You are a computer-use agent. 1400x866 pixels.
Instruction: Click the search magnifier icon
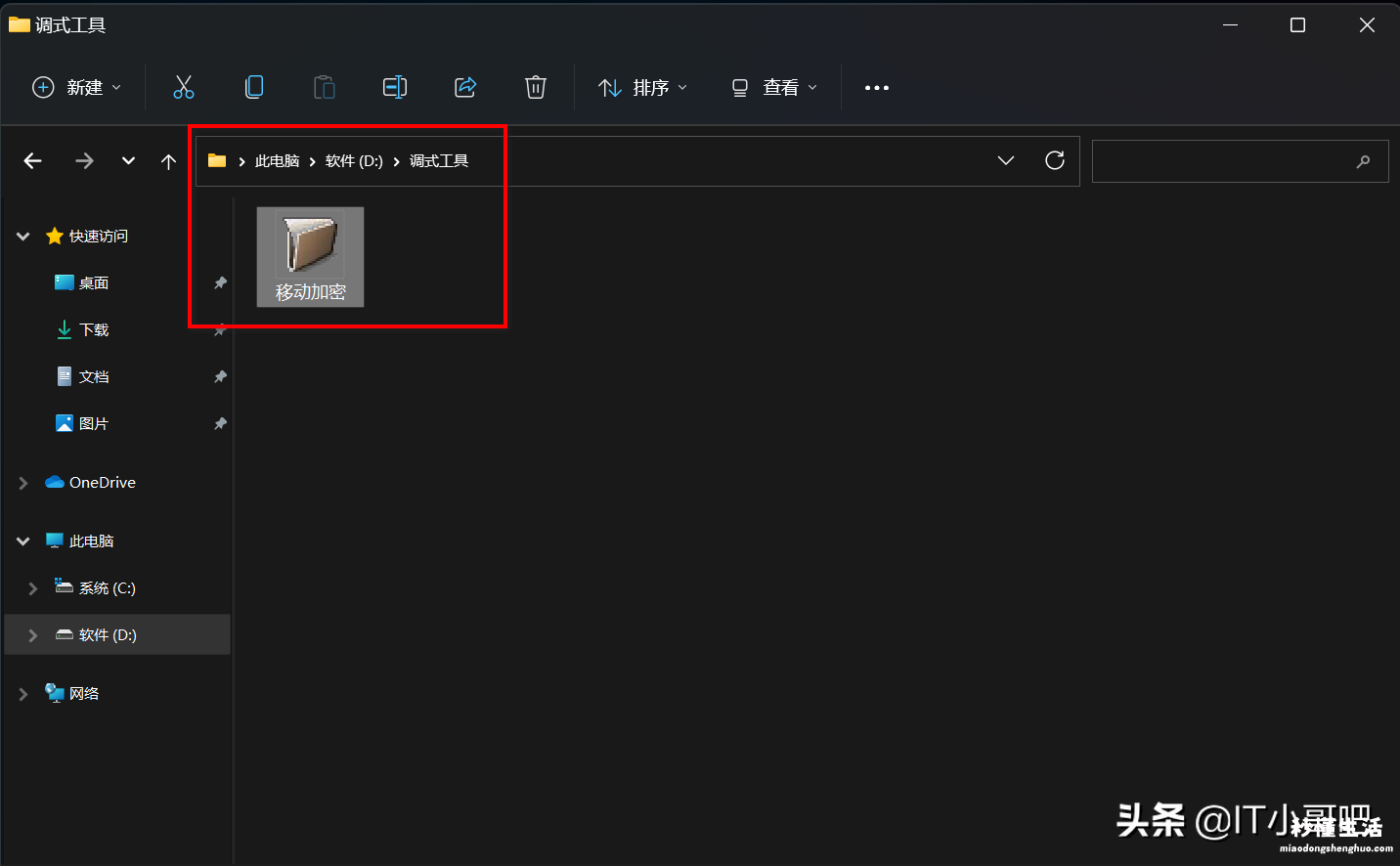click(1364, 161)
